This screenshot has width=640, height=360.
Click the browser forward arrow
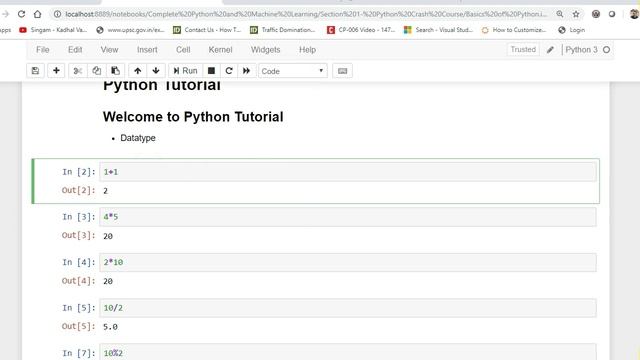click(5, 14)
